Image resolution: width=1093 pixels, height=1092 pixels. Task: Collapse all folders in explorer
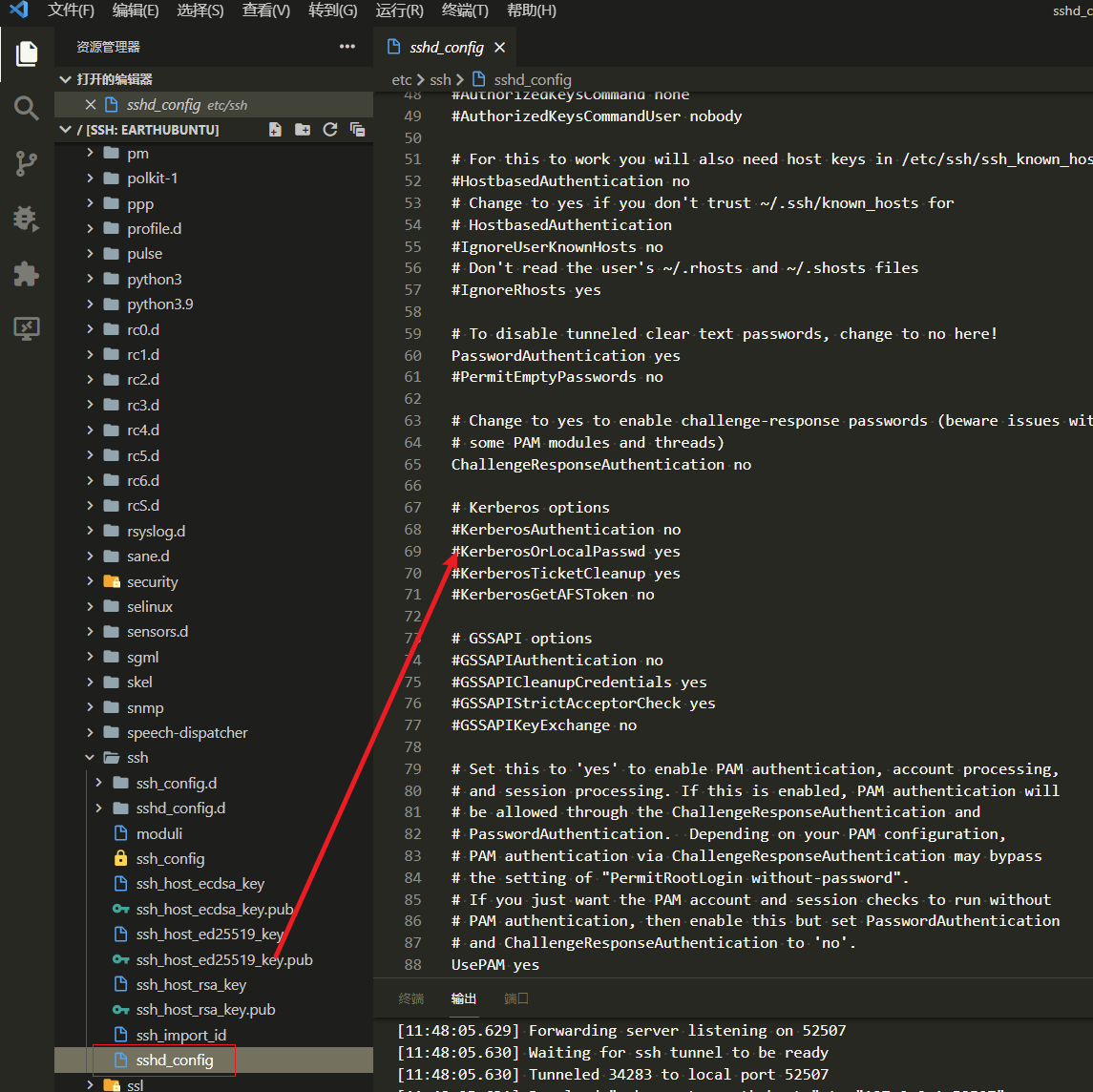[358, 130]
